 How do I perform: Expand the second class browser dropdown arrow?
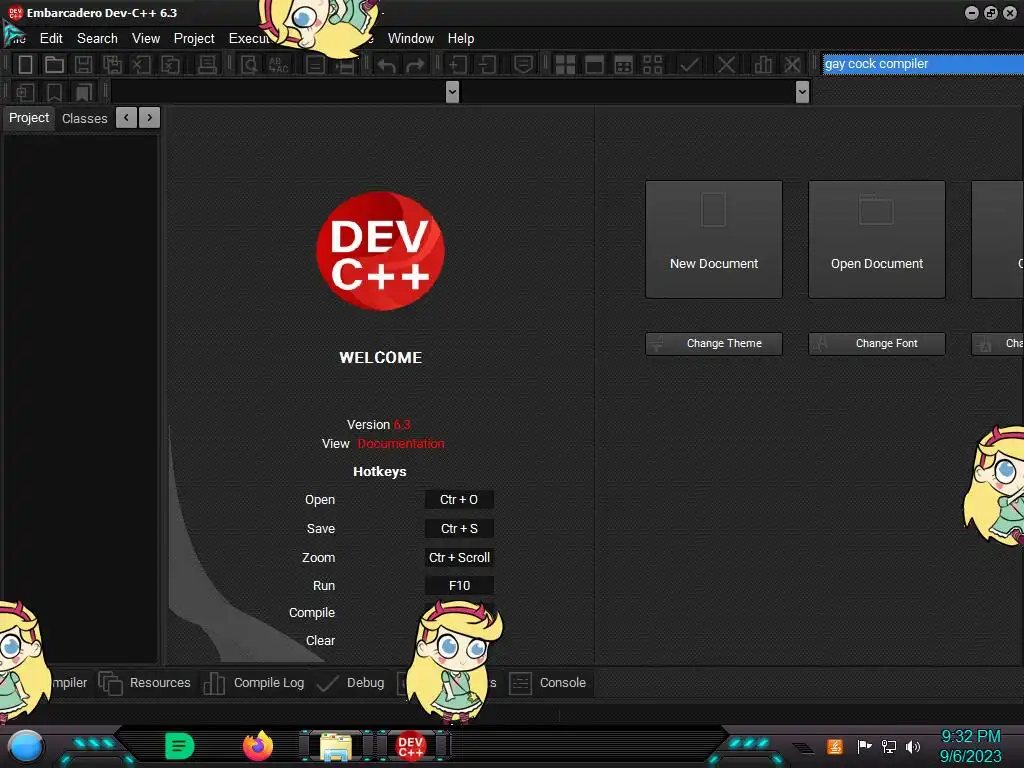[x=803, y=91]
